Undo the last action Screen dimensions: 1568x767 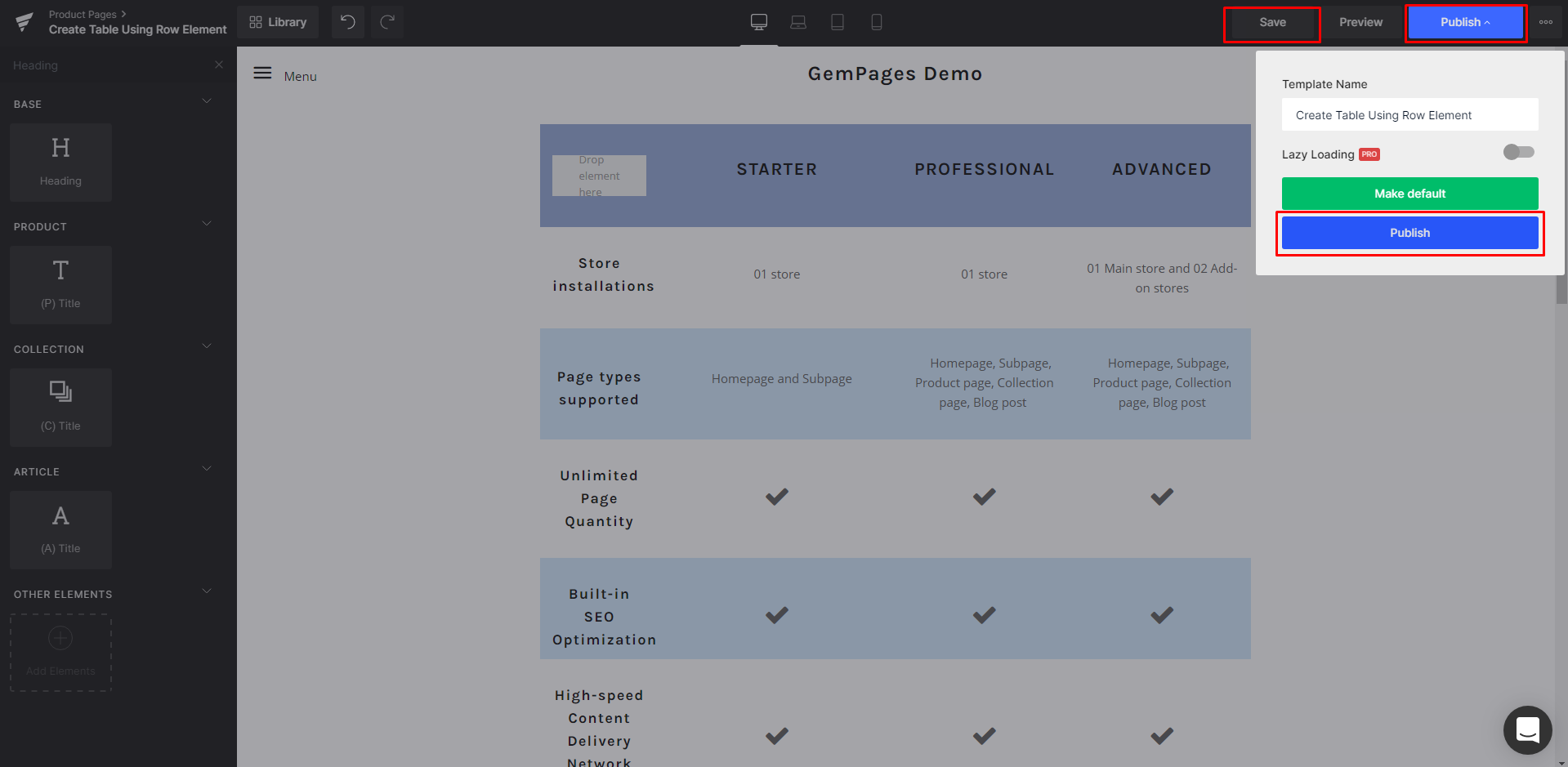click(348, 22)
